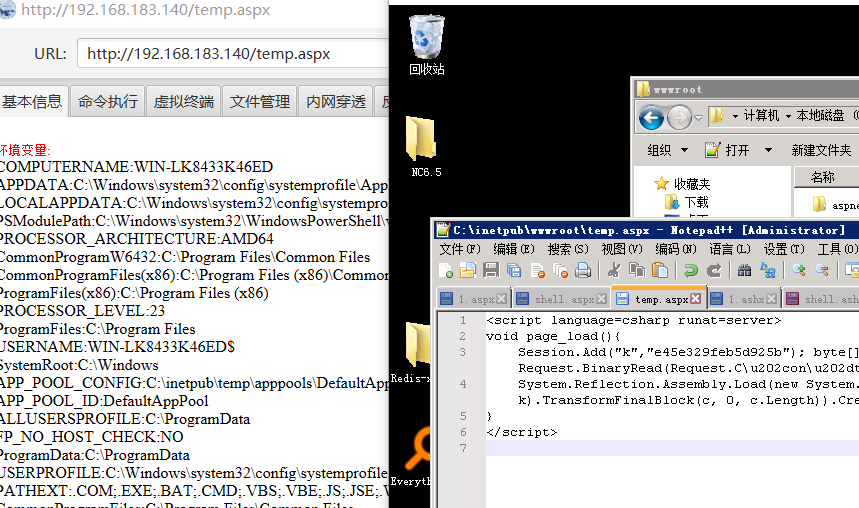Close the shell.aspx tab
This screenshot has height=508, width=859.
point(602,299)
